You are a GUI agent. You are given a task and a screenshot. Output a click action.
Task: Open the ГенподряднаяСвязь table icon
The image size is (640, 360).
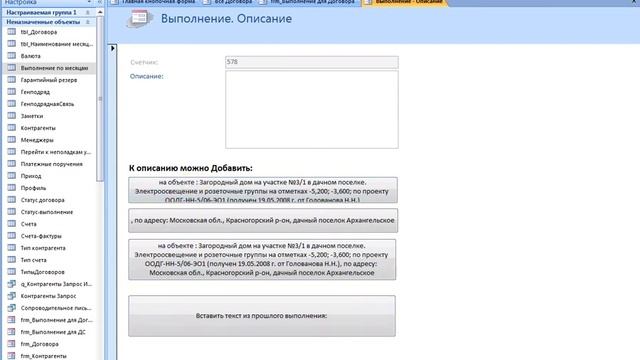[12, 104]
